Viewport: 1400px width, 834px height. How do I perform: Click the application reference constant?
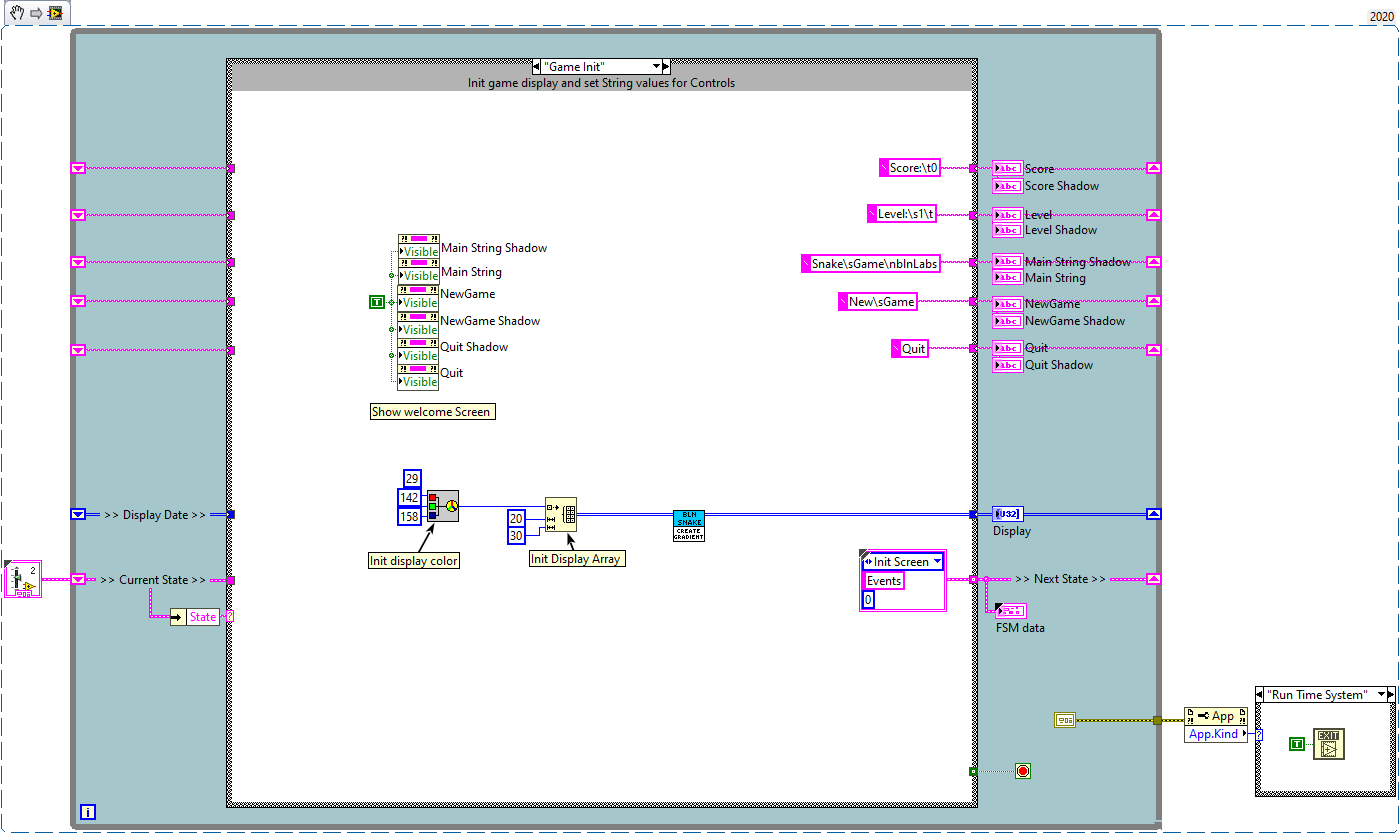click(1064, 720)
